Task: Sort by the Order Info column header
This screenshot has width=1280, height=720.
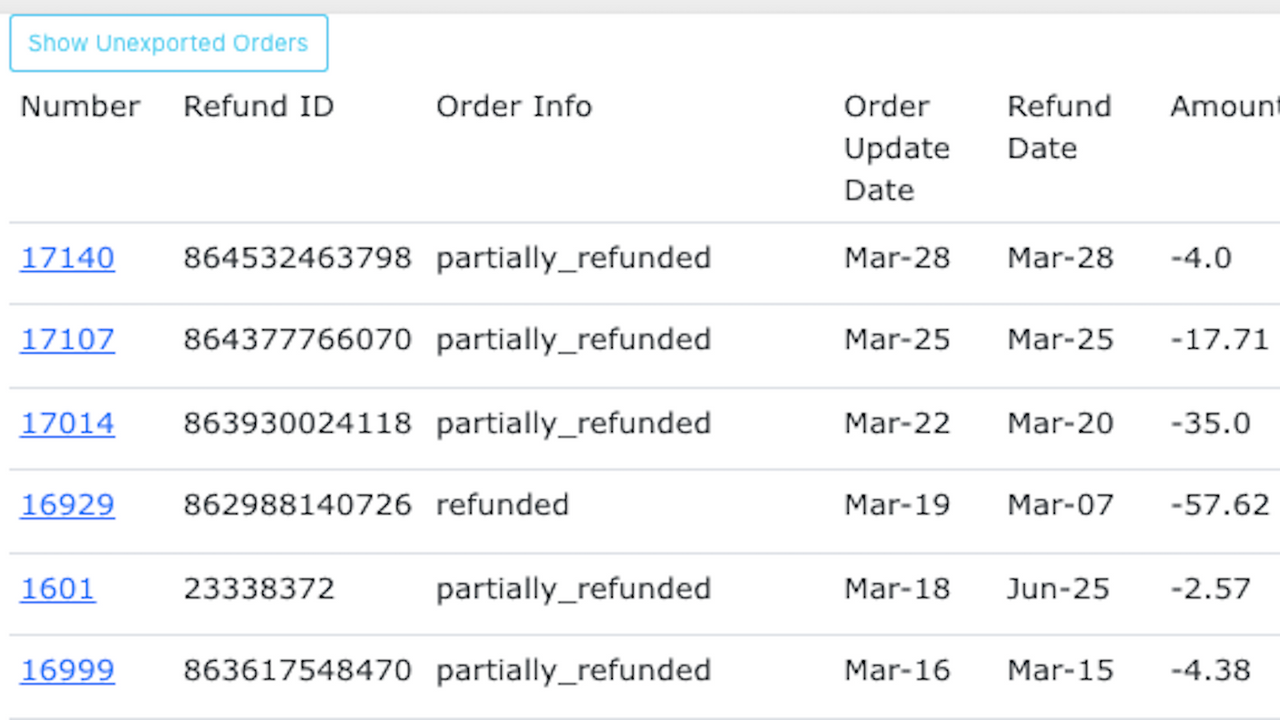Action: coord(514,107)
